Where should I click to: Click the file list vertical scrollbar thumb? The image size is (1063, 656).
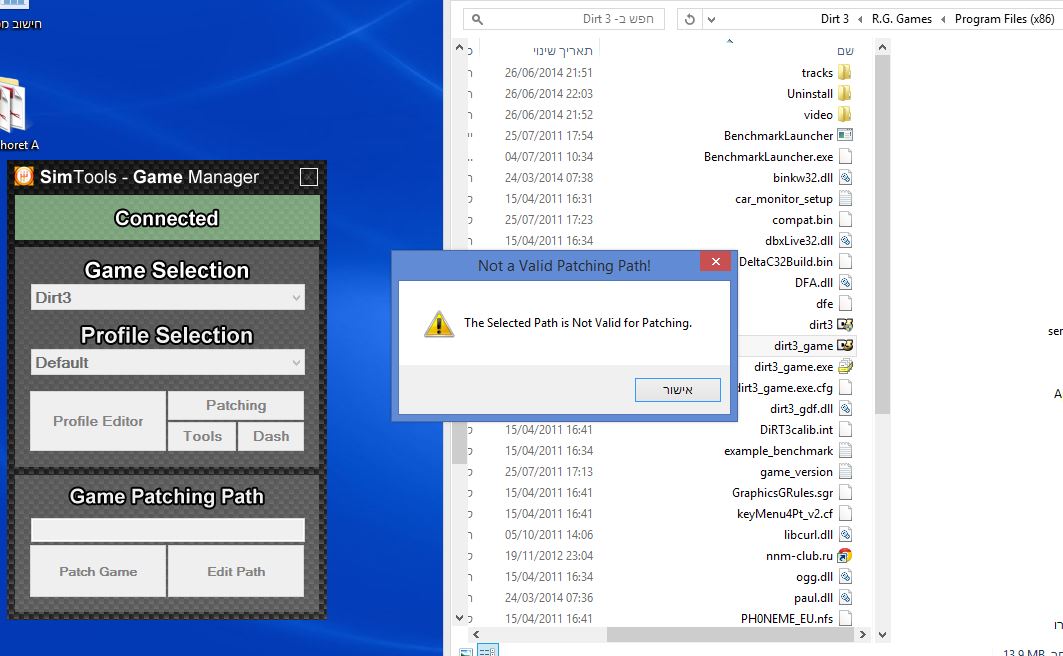[x=882, y=234]
